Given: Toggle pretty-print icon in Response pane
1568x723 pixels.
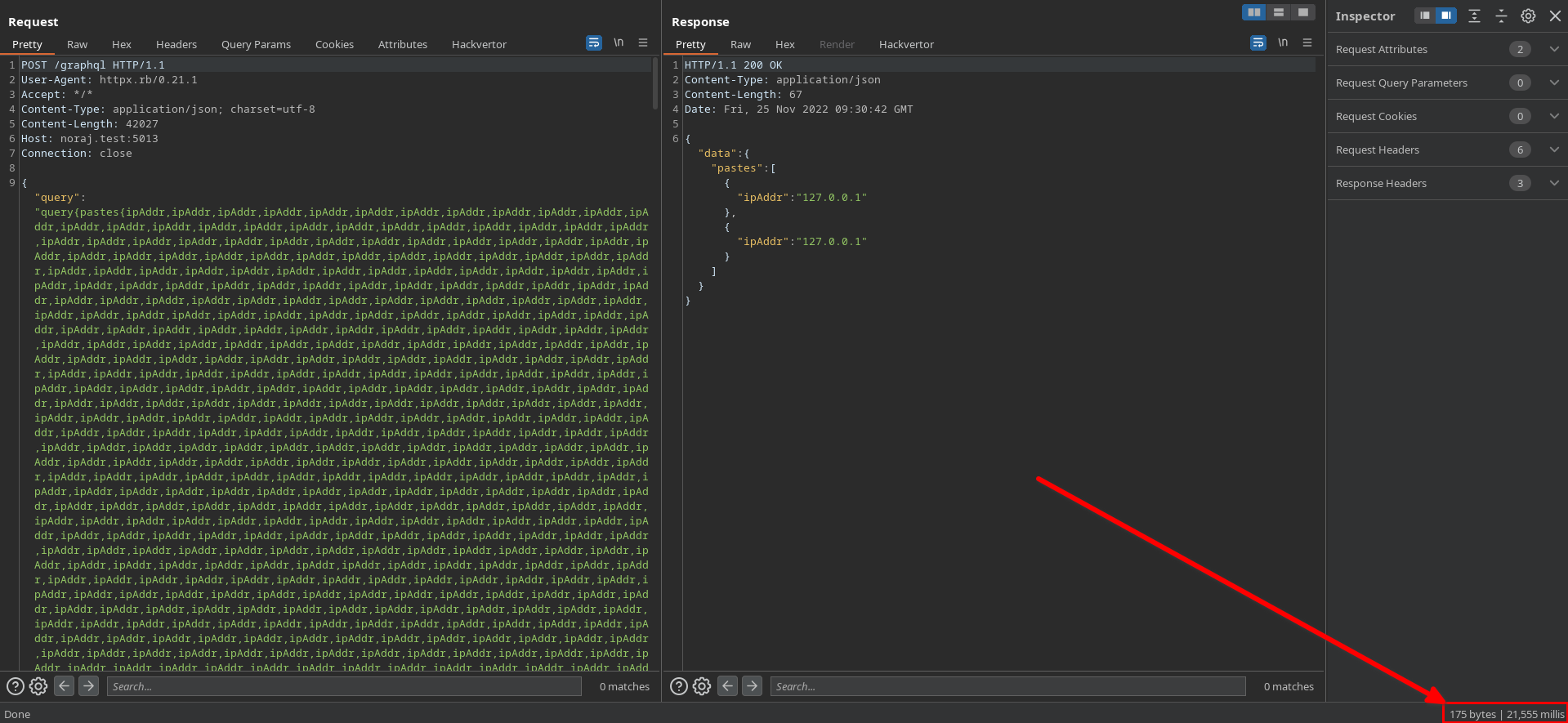Looking at the screenshot, I should coord(1258,43).
